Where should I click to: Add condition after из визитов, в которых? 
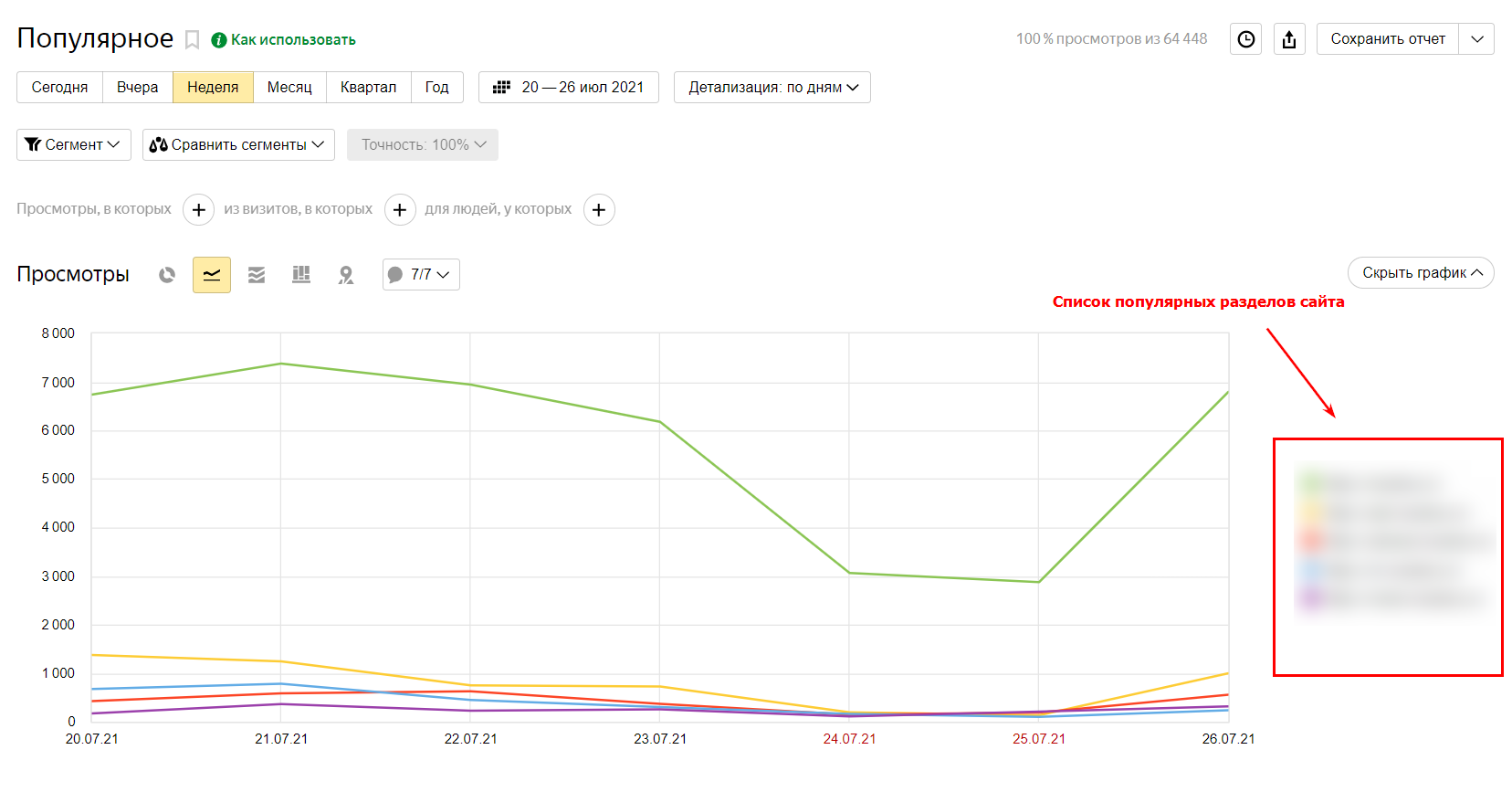click(400, 210)
